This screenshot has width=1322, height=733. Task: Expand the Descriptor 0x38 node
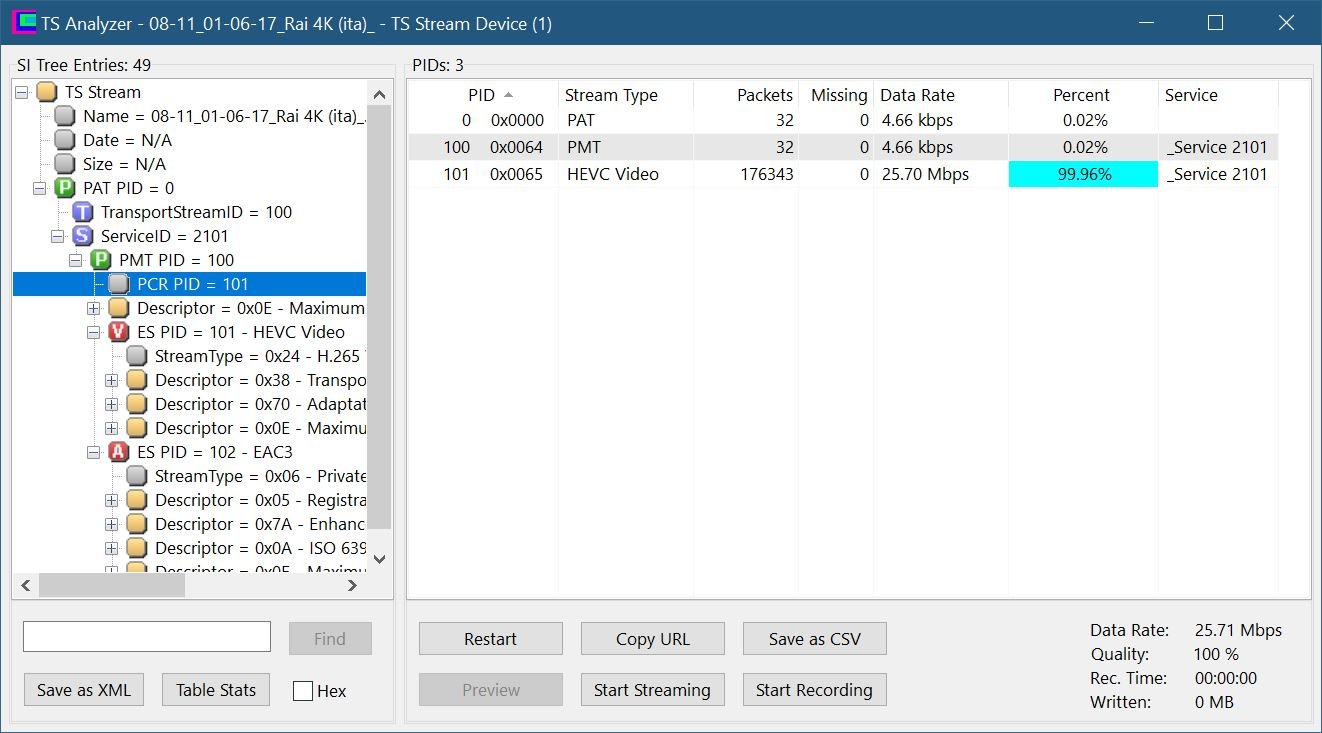[112, 380]
